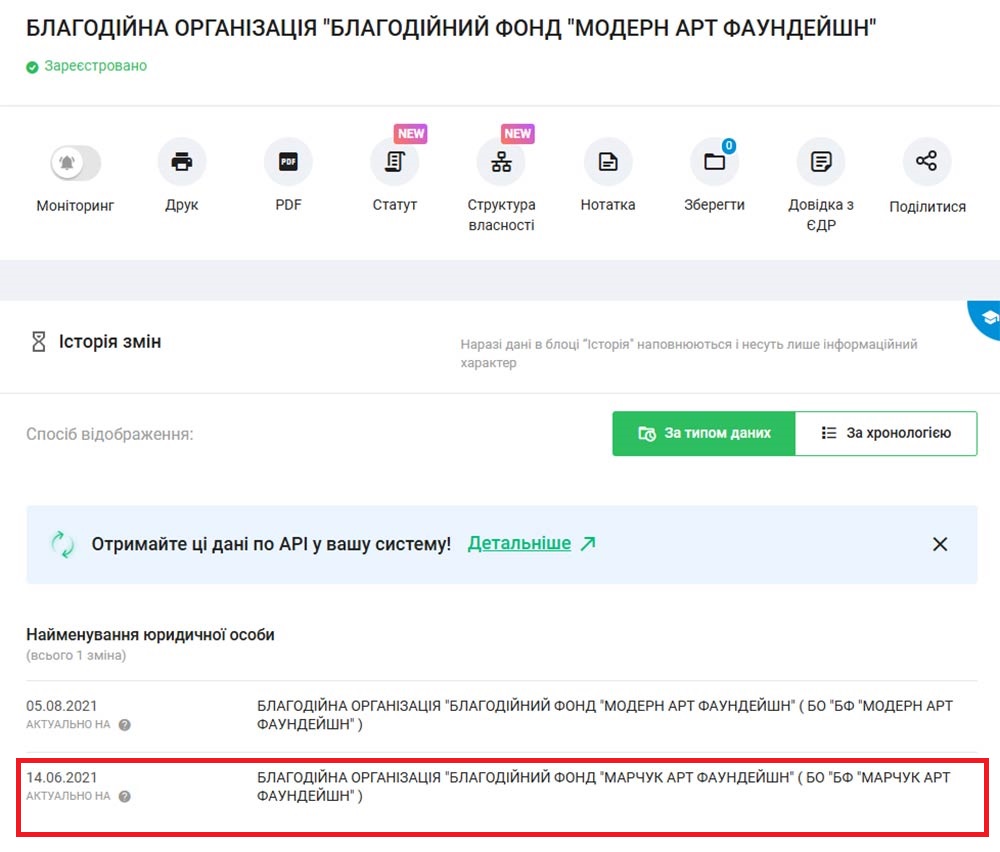Add a note with Нотатка icon
The width and height of the screenshot is (1000, 852).
coord(608,162)
